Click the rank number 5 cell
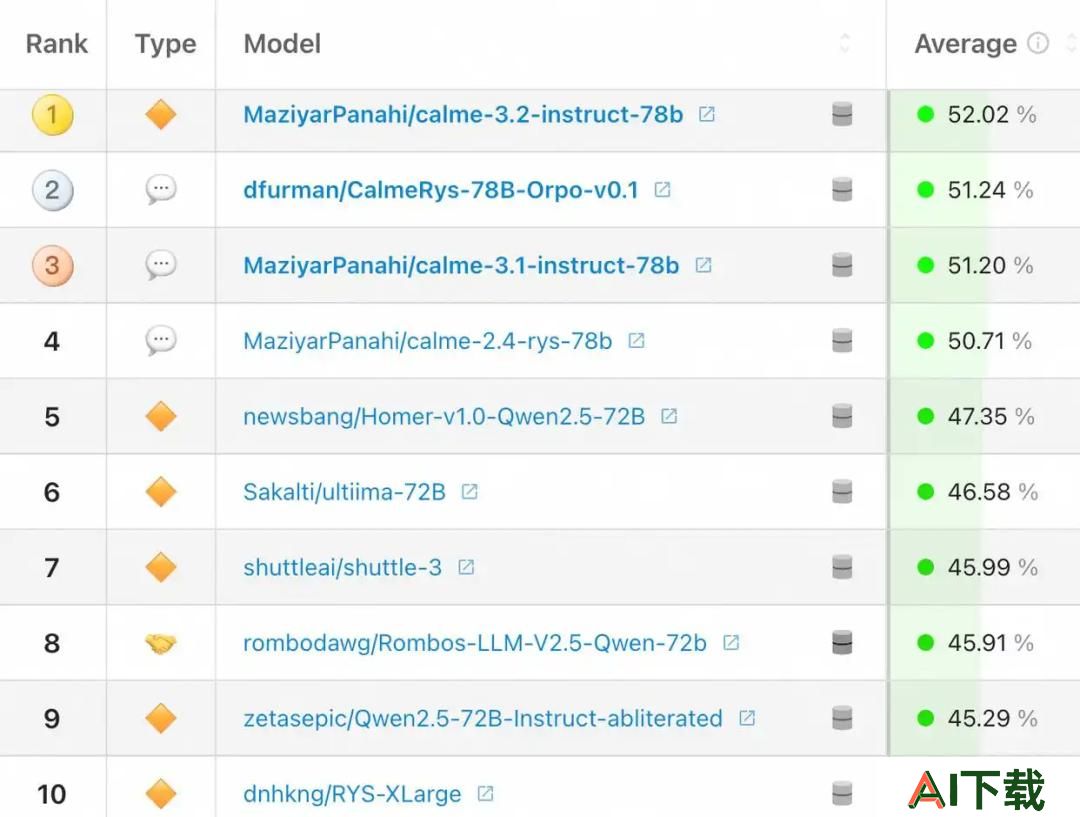The height and width of the screenshot is (817, 1080). pos(52,417)
